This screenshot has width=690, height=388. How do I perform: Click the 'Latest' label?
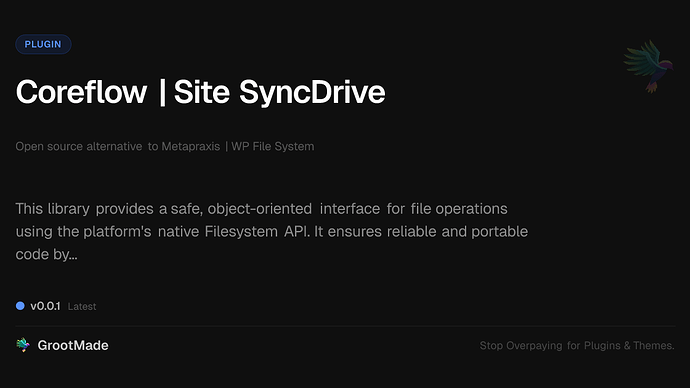(x=82, y=307)
